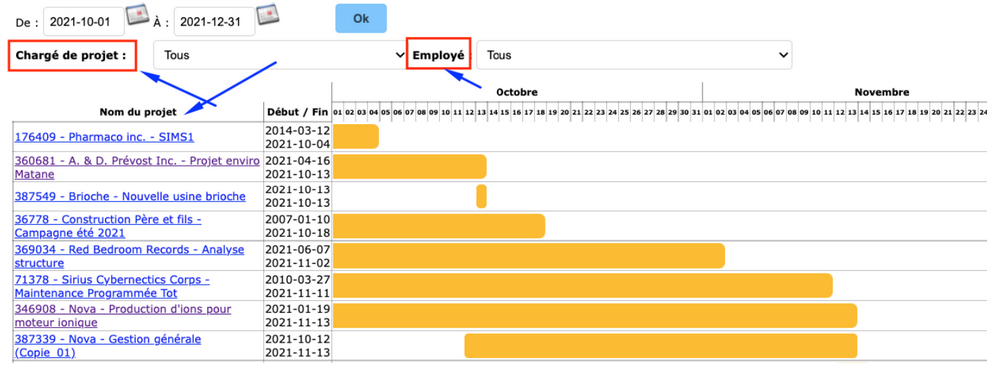Image resolution: width=1007 pixels, height=373 pixels.
Task: Click the start date 2021-01-19 cell
Action: point(298,309)
